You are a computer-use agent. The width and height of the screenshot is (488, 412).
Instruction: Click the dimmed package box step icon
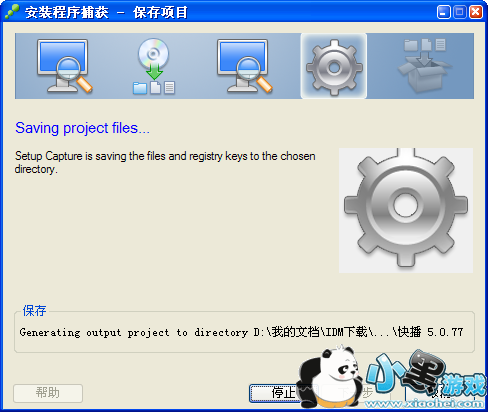(425, 66)
